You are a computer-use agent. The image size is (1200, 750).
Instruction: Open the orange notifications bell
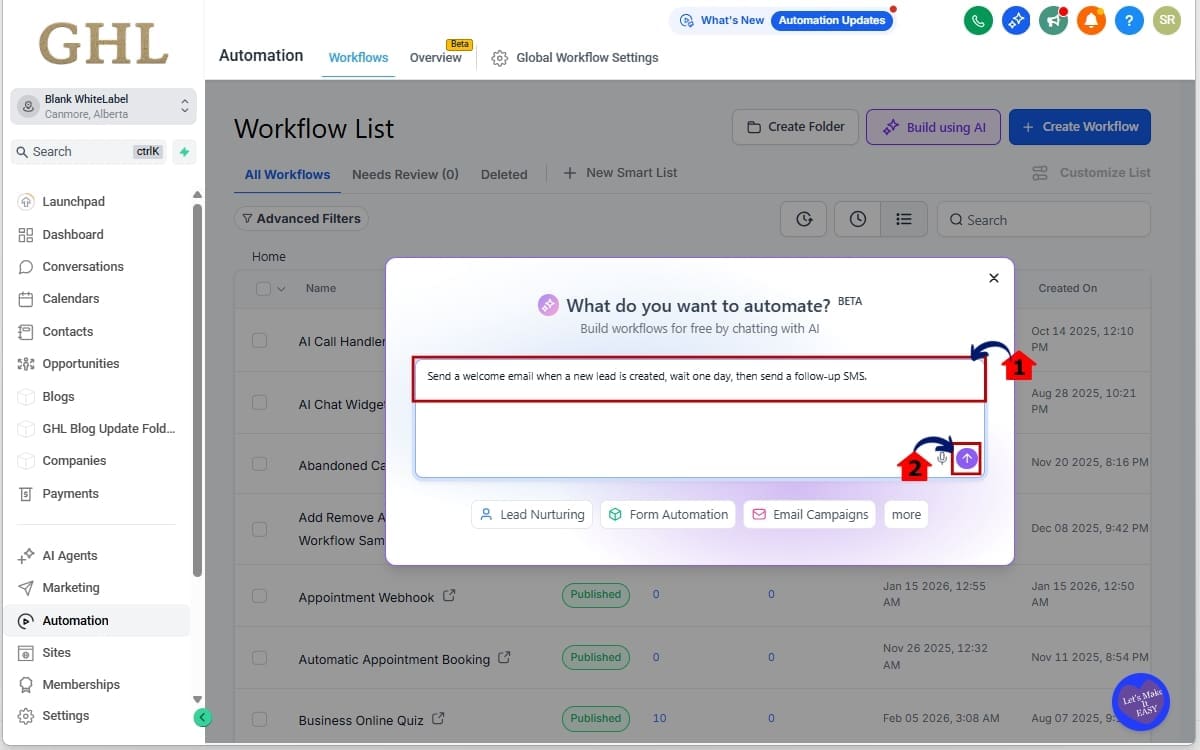1091,20
